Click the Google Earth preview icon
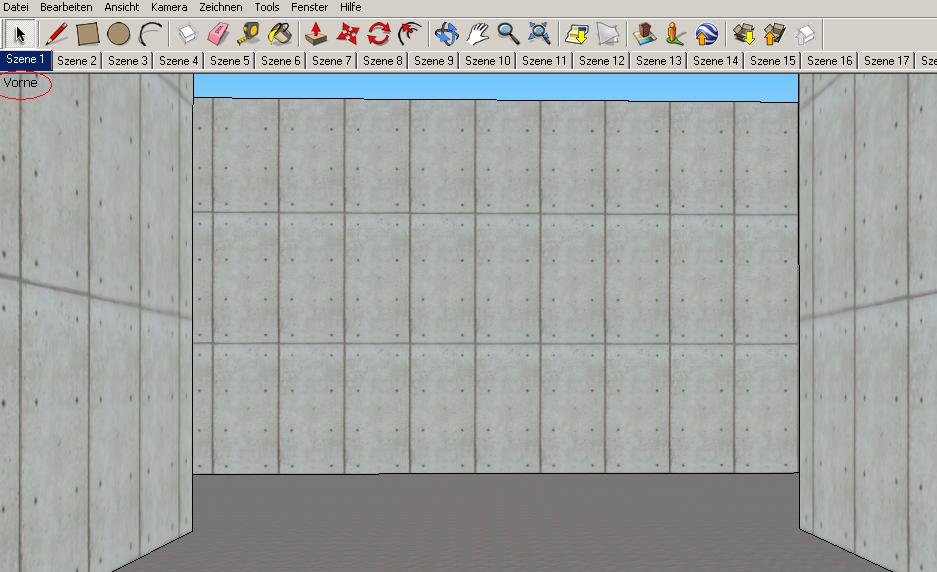The height and width of the screenshot is (572, 937). point(707,35)
